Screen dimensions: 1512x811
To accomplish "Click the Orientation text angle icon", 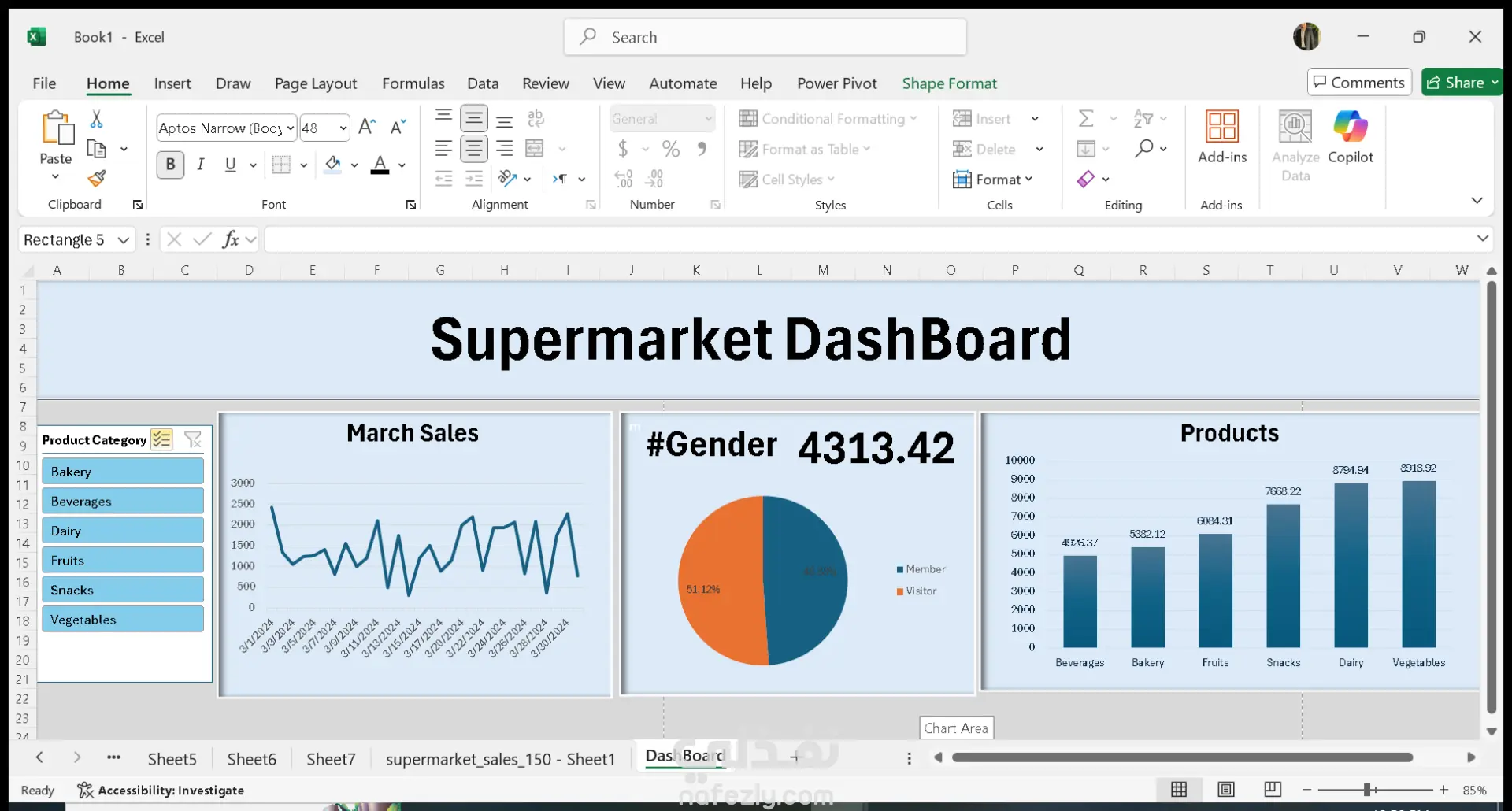I will [508, 179].
